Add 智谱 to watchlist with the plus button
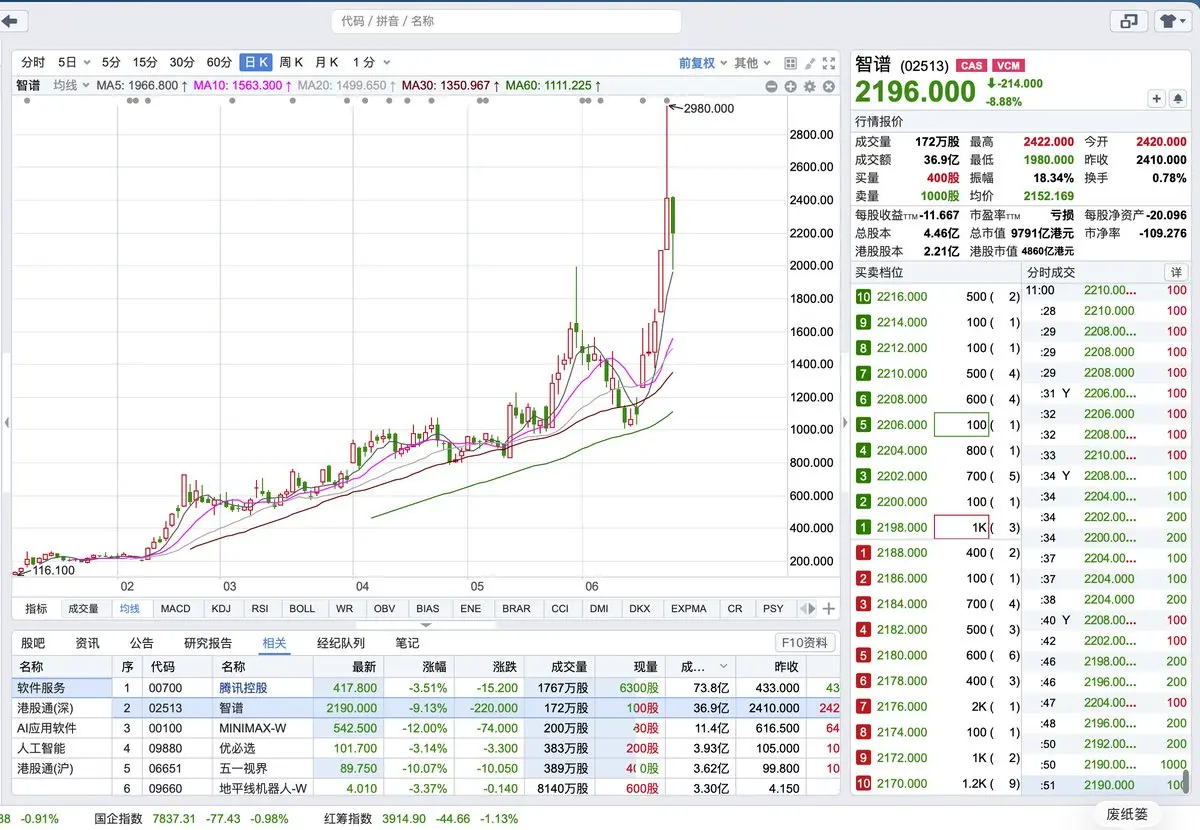Viewport: 1200px width, 830px height. point(1156,98)
